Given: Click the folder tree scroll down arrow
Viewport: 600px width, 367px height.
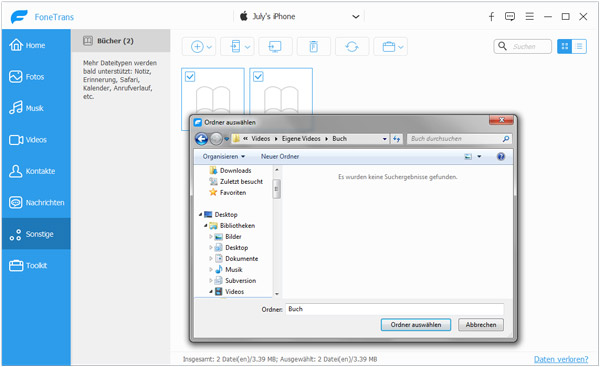Looking at the screenshot, I should pyautogui.click(x=277, y=294).
